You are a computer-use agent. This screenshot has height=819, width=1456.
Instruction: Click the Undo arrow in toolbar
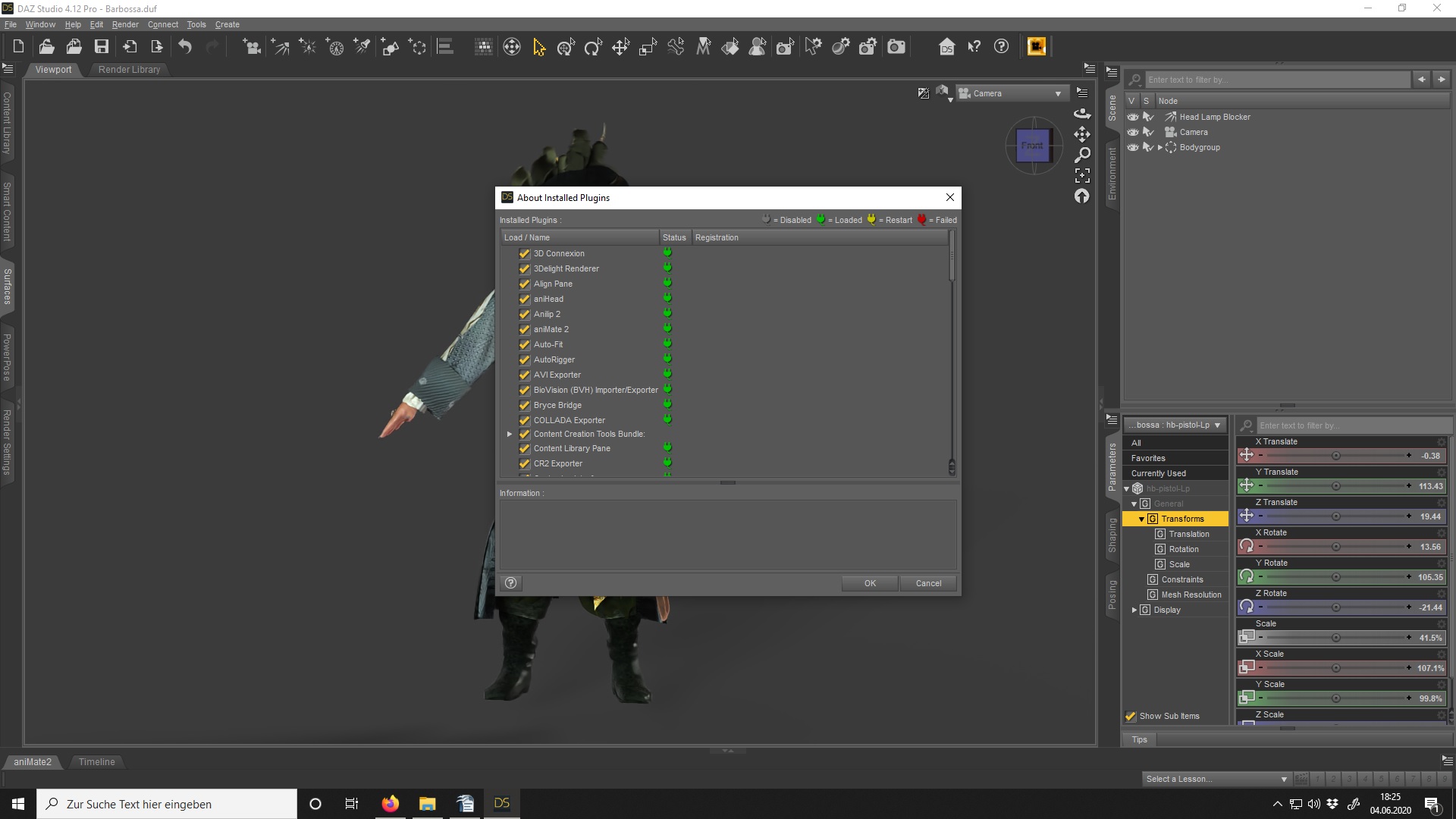185,47
